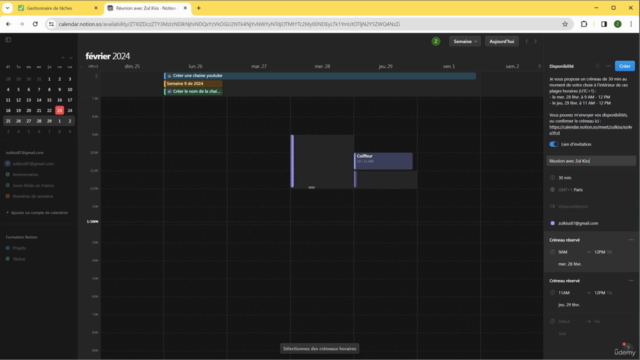Toggle Numéros de semaine calendar
Screen dimensions: 640x360
[x=7, y=196]
